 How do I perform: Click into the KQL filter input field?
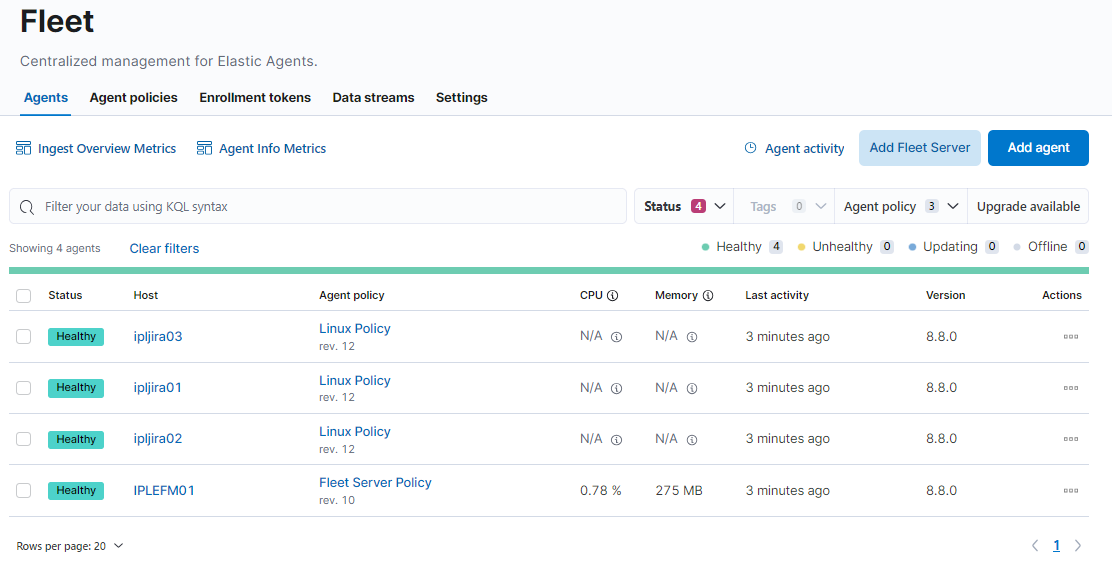318,206
